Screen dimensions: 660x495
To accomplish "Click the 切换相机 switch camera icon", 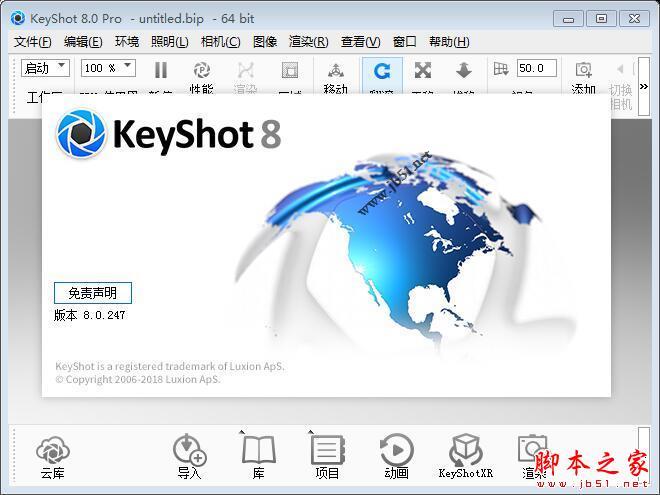I will 621,69.
